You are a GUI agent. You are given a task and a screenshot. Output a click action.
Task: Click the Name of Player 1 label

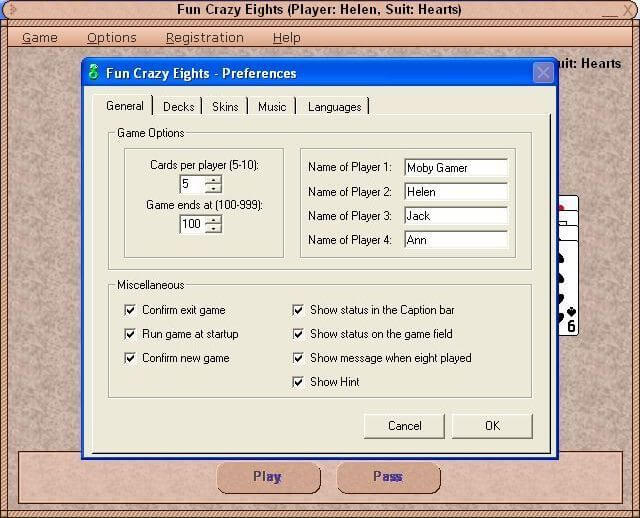pyautogui.click(x=350, y=167)
